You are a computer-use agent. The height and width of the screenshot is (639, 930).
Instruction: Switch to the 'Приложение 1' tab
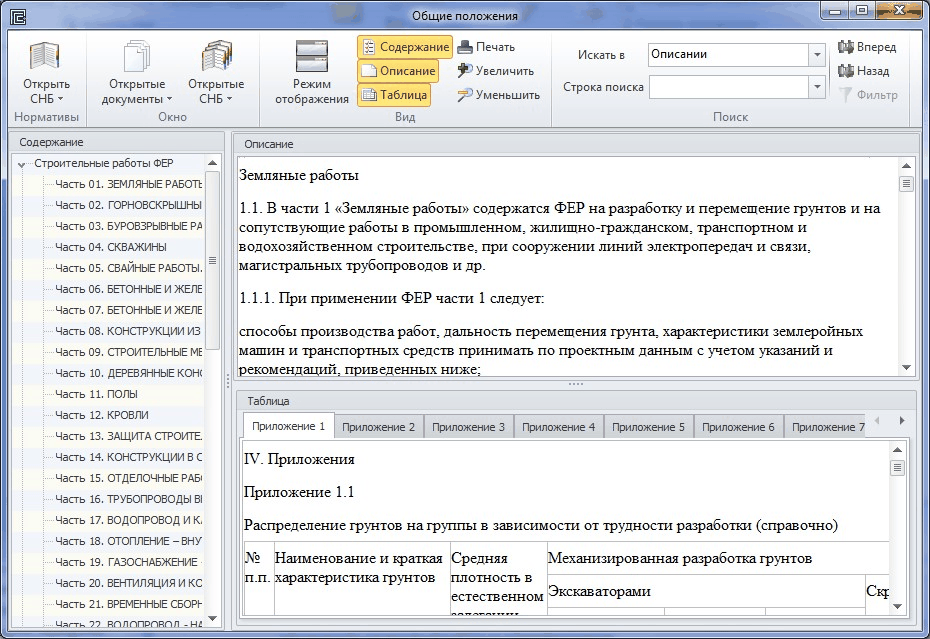288,426
